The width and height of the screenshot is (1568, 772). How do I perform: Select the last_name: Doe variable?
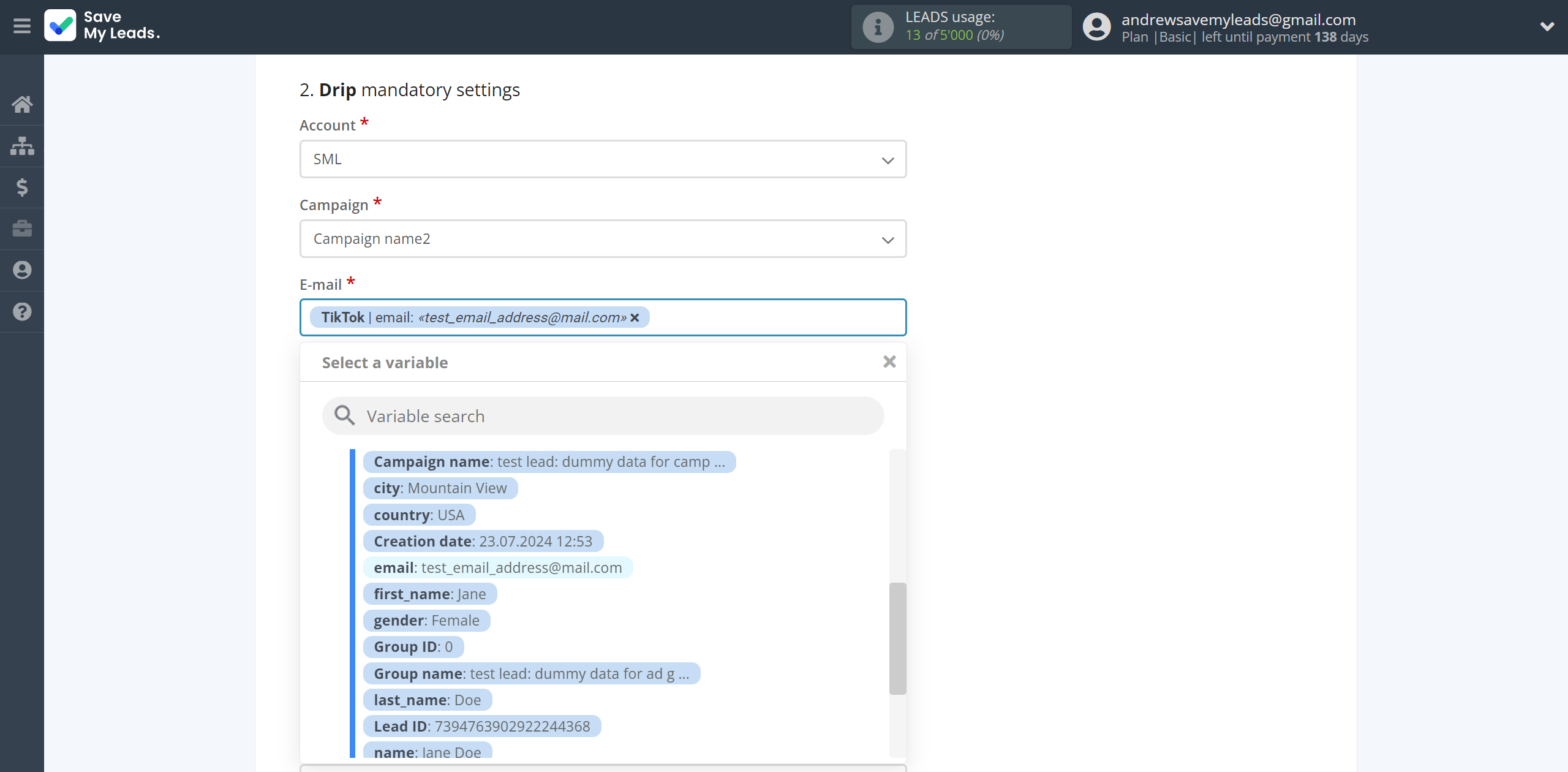(x=428, y=700)
